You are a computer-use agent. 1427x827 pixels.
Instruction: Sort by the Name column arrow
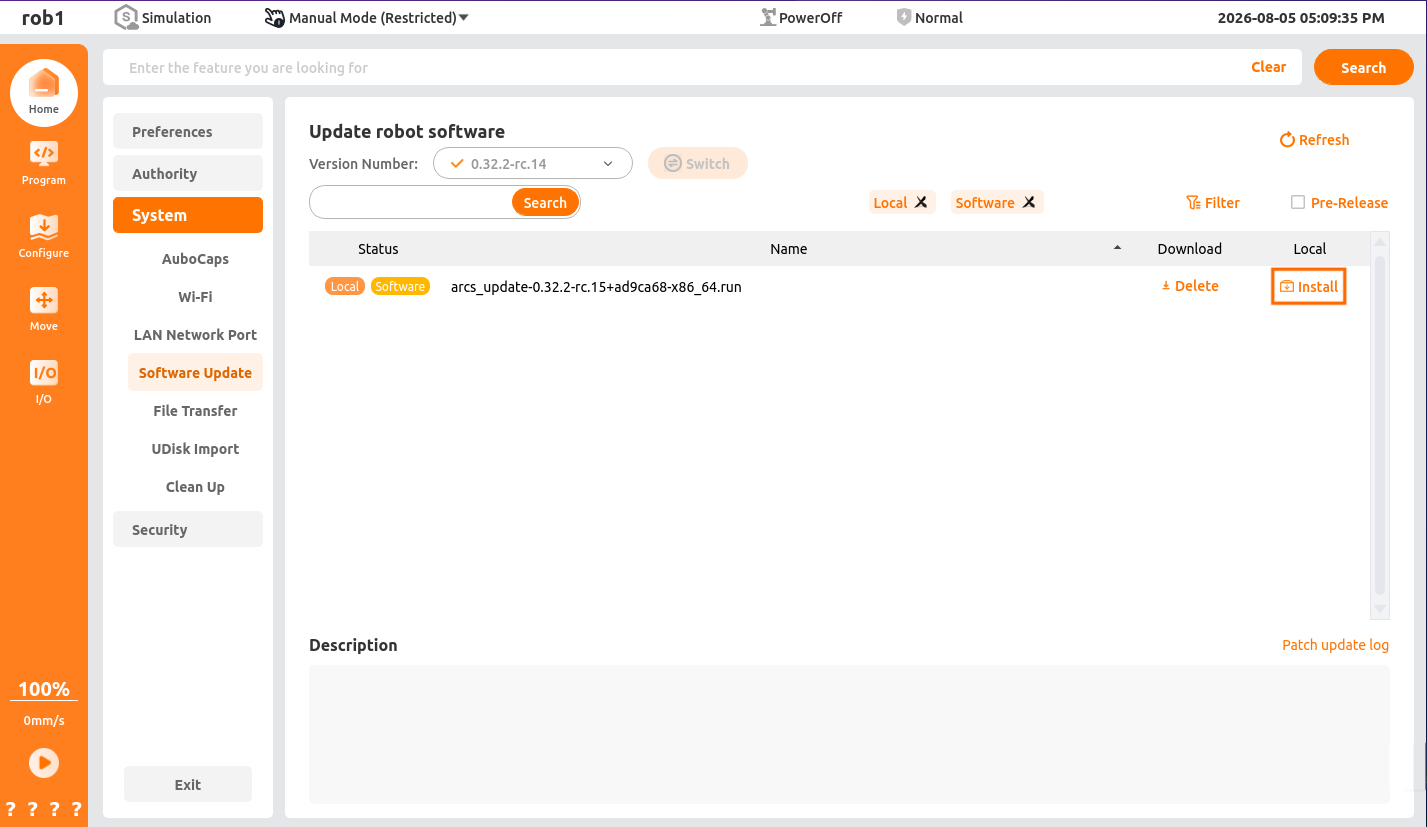[x=1117, y=248]
